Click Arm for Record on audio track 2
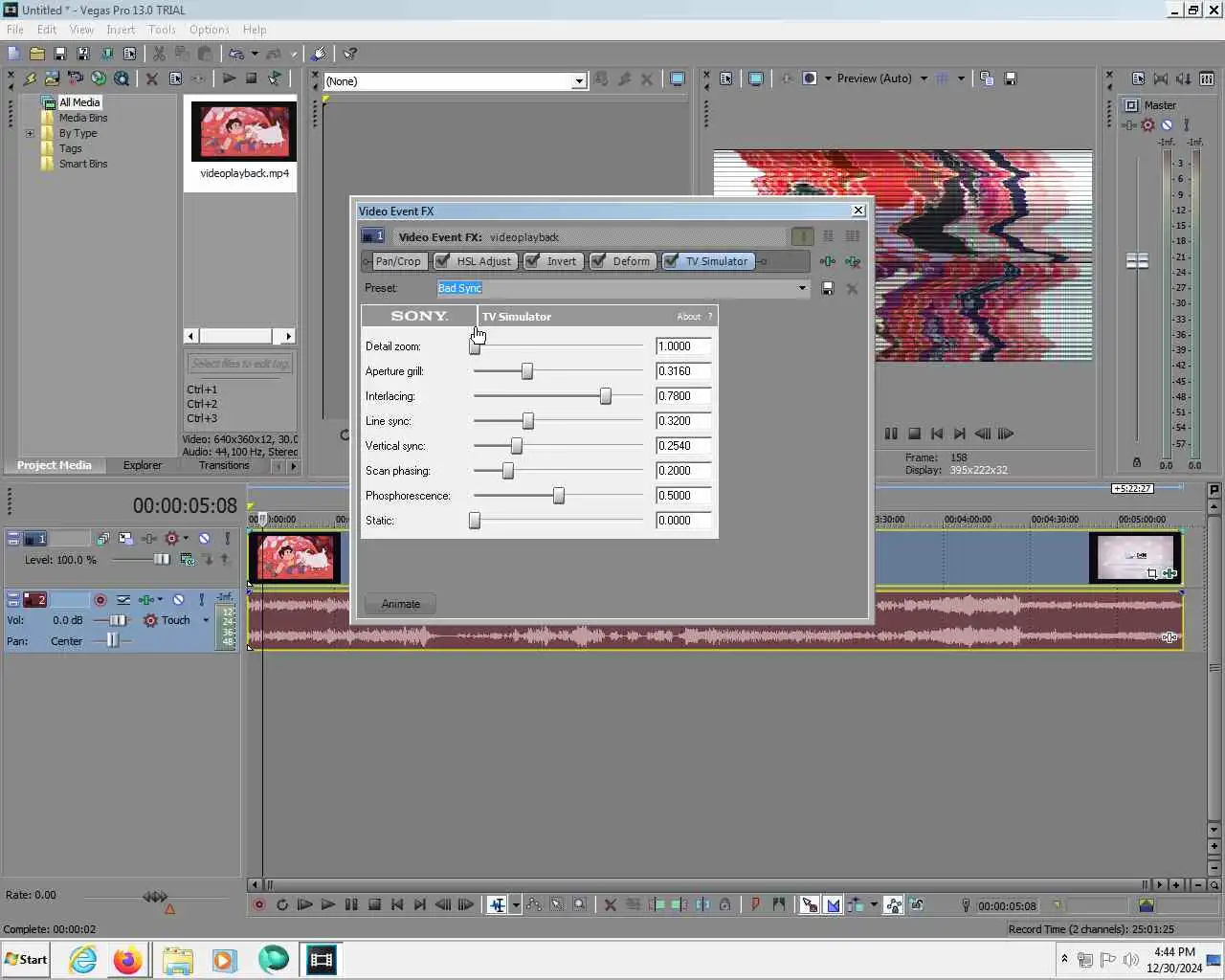 pyautogui.click(x=100, y=600)
